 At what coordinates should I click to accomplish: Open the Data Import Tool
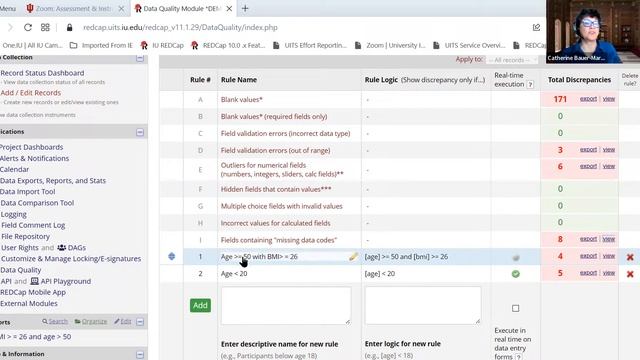(27, 192)
